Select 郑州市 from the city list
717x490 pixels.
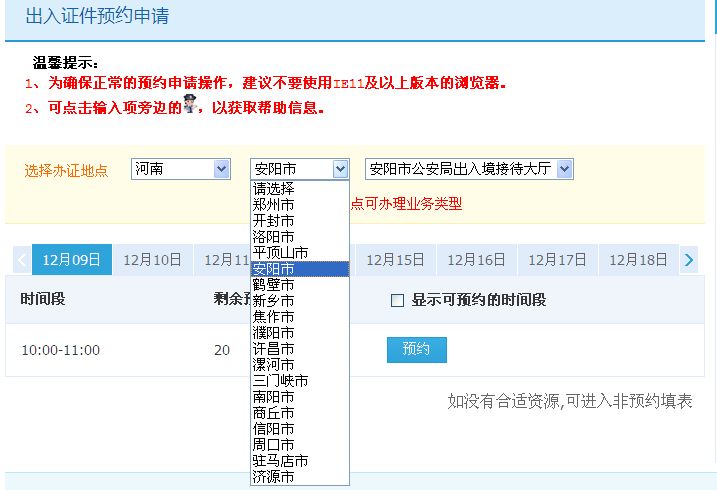pos(273,205)
